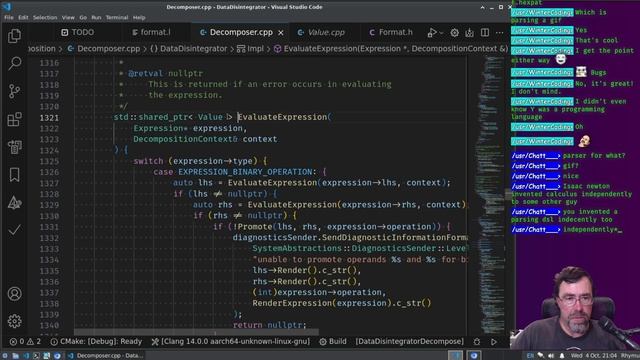Switch to the Value.cpp tab
The image size is (640, 360).
click(x=321, y=32)
